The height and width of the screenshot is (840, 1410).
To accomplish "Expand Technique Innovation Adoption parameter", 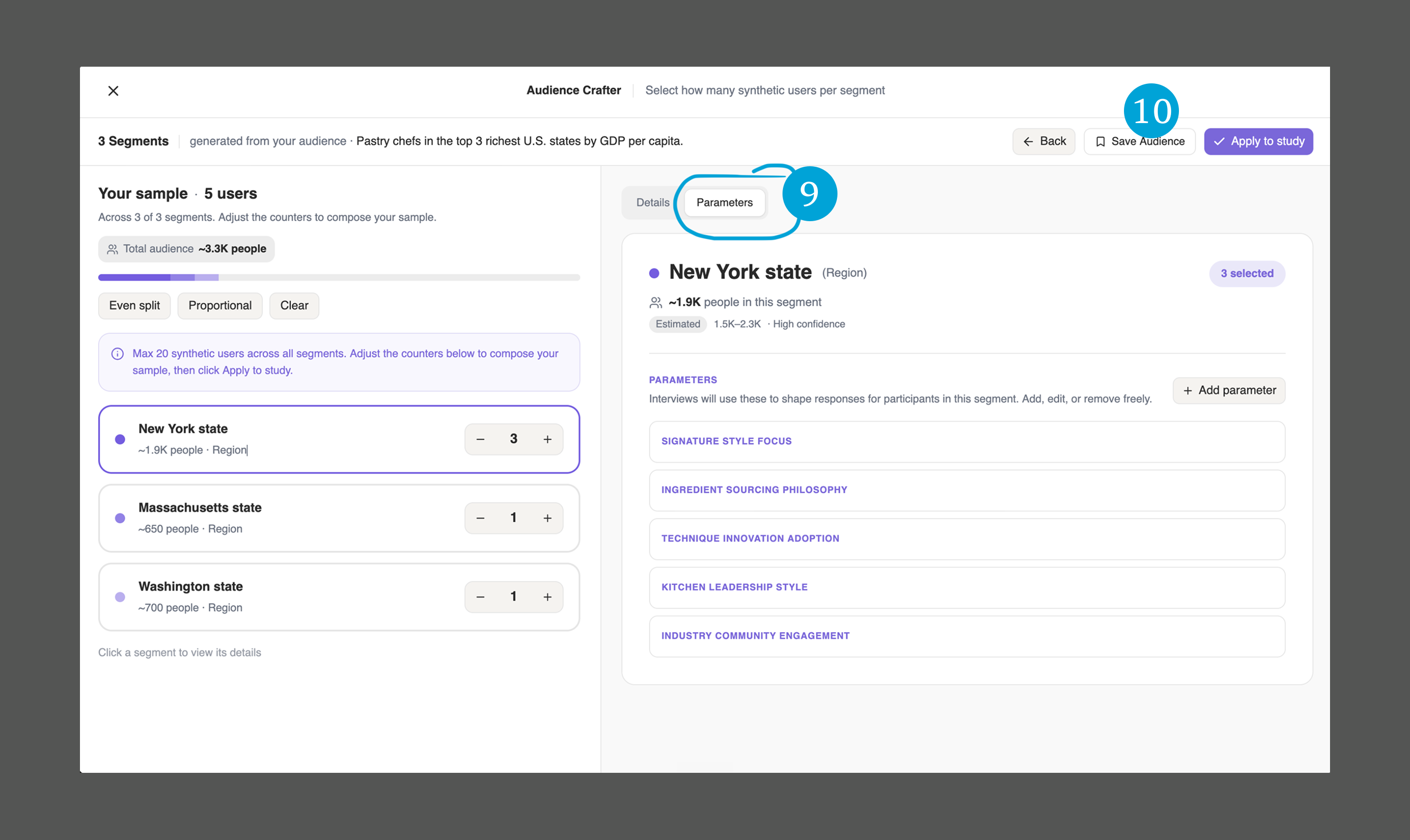I will pos(966,539).
